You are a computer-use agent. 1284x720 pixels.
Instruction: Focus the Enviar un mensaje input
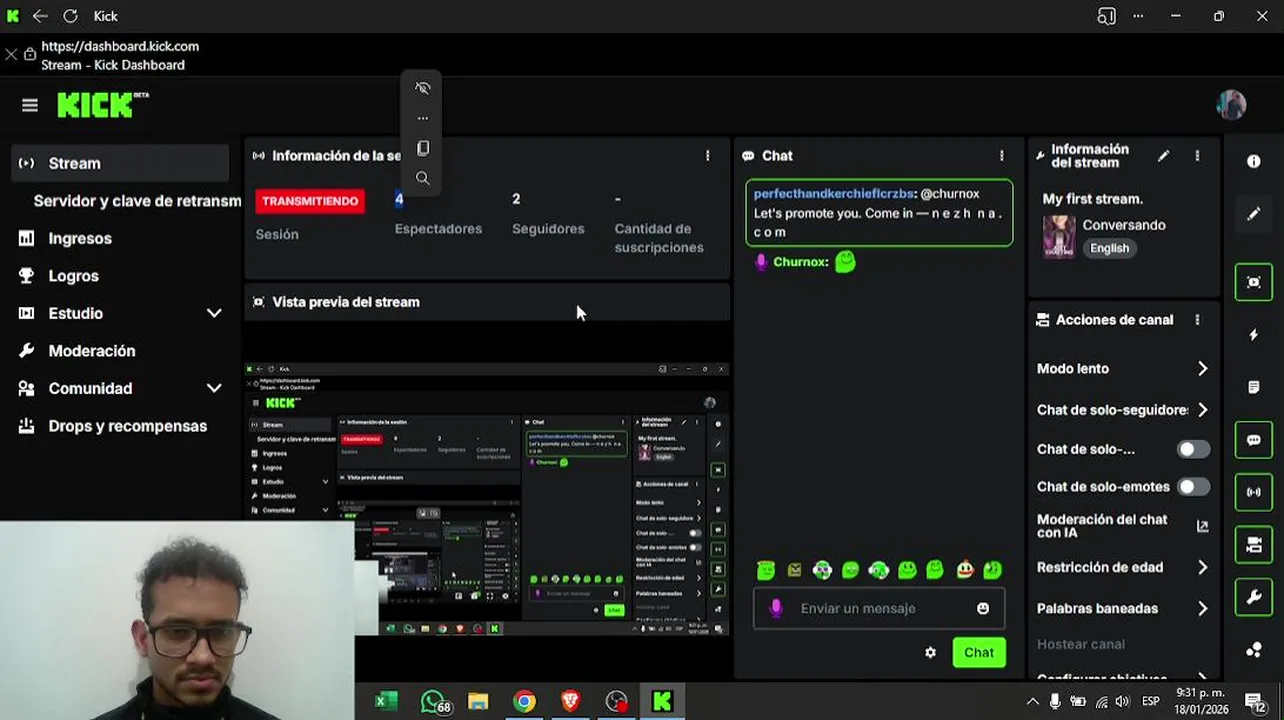879,608
